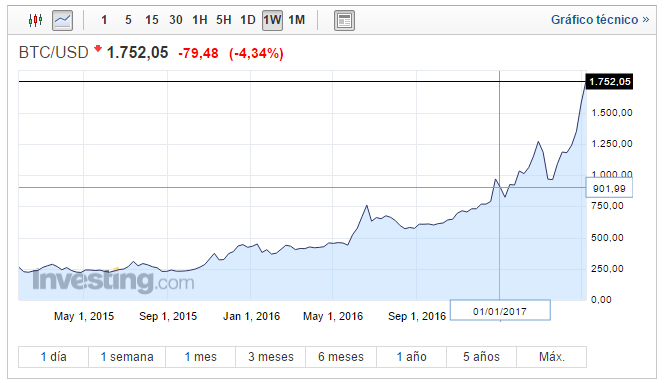This screenshot has height=383, width=665.
Task: Select the area line chart icon
Action: click(x=62, y=20)
